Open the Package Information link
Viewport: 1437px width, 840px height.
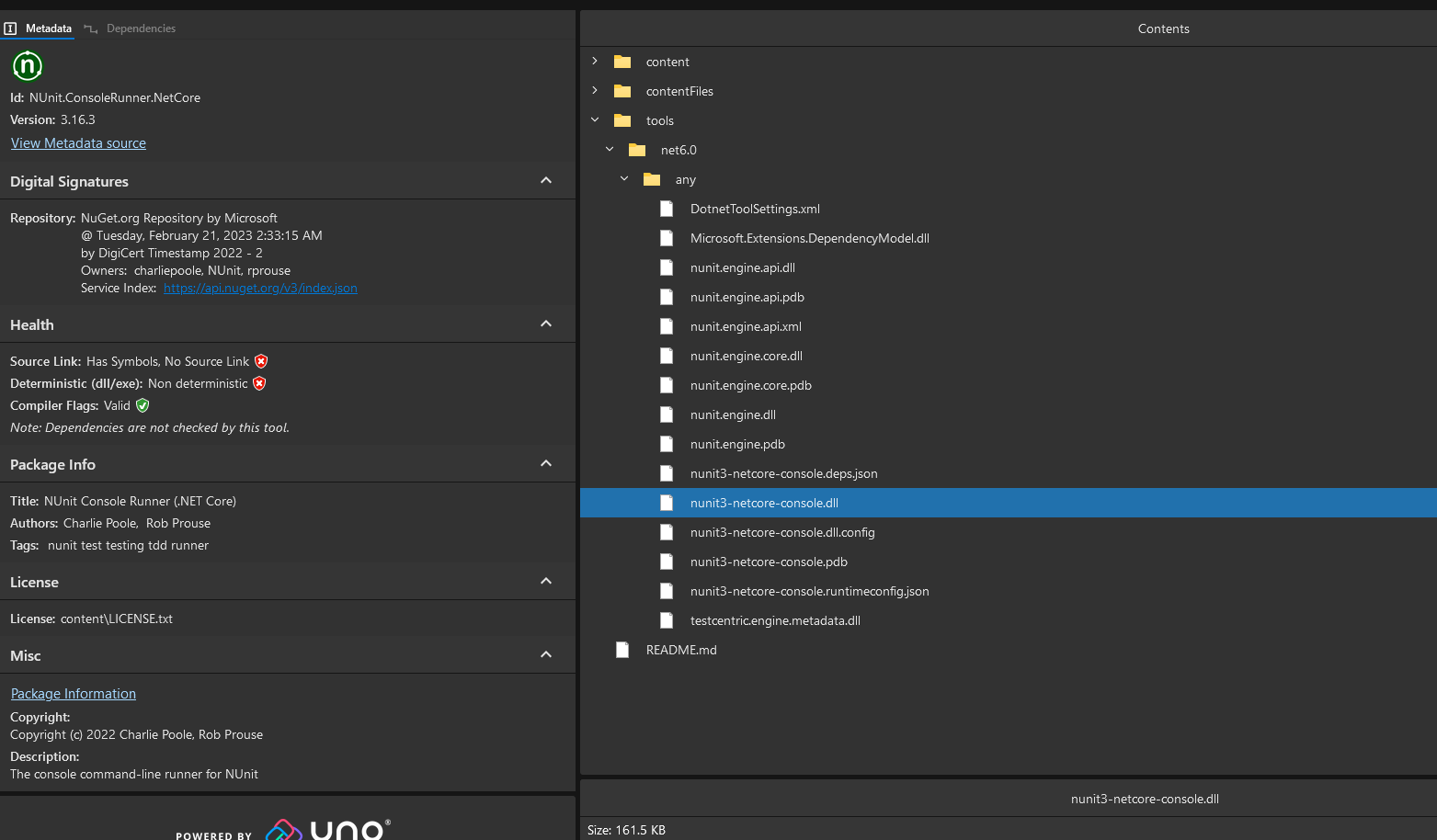[x=73, y=693]
